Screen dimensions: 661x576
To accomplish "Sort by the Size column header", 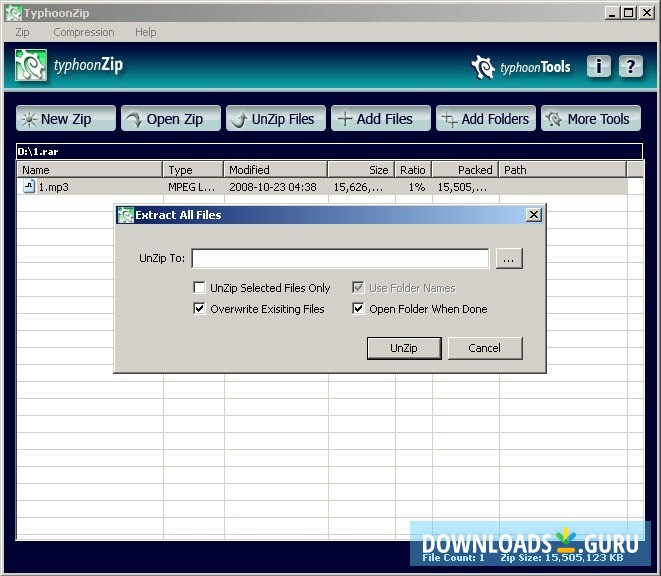I will tap(361, 170).
